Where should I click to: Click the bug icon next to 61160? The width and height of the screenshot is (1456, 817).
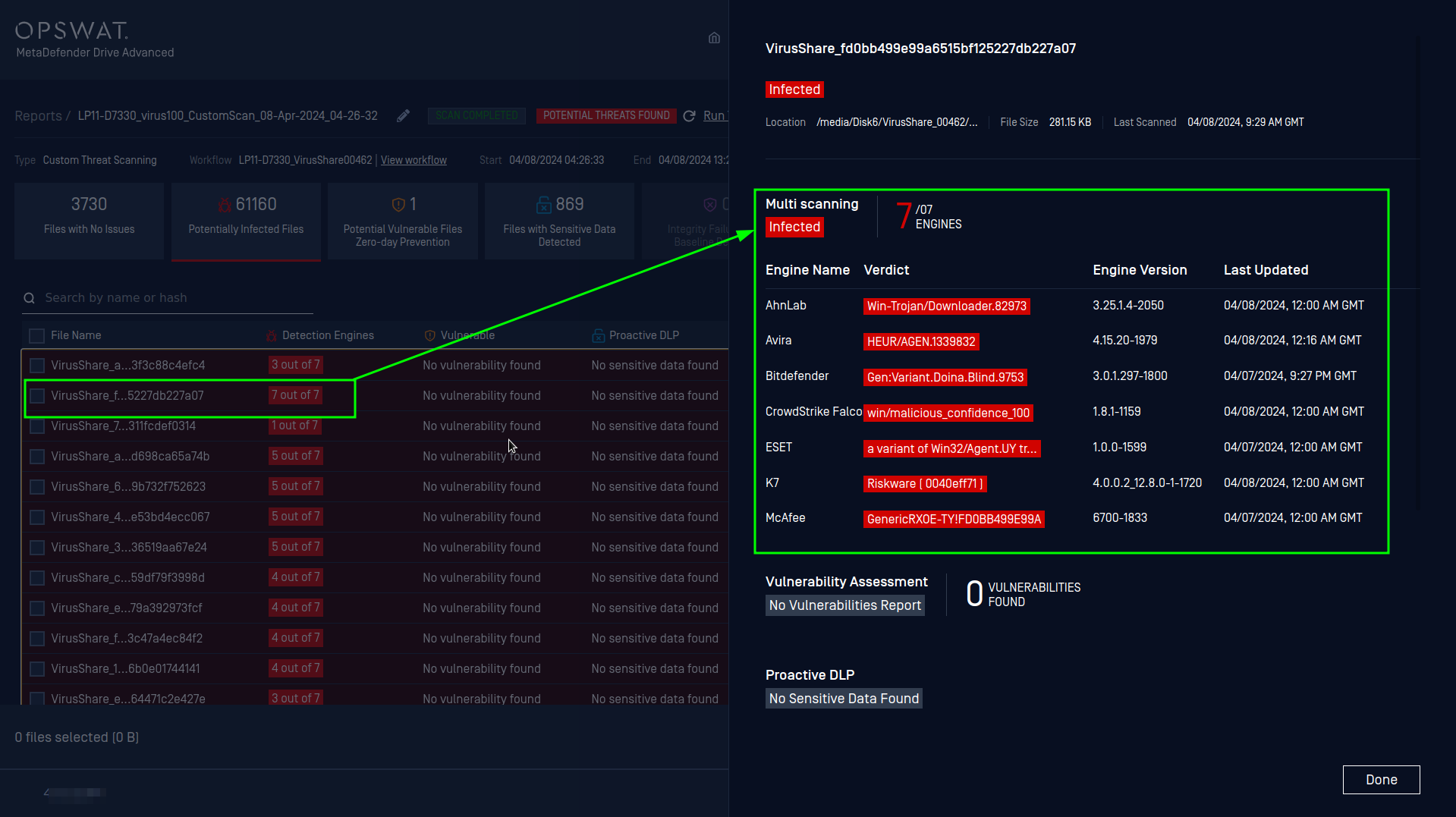point(225,204)
